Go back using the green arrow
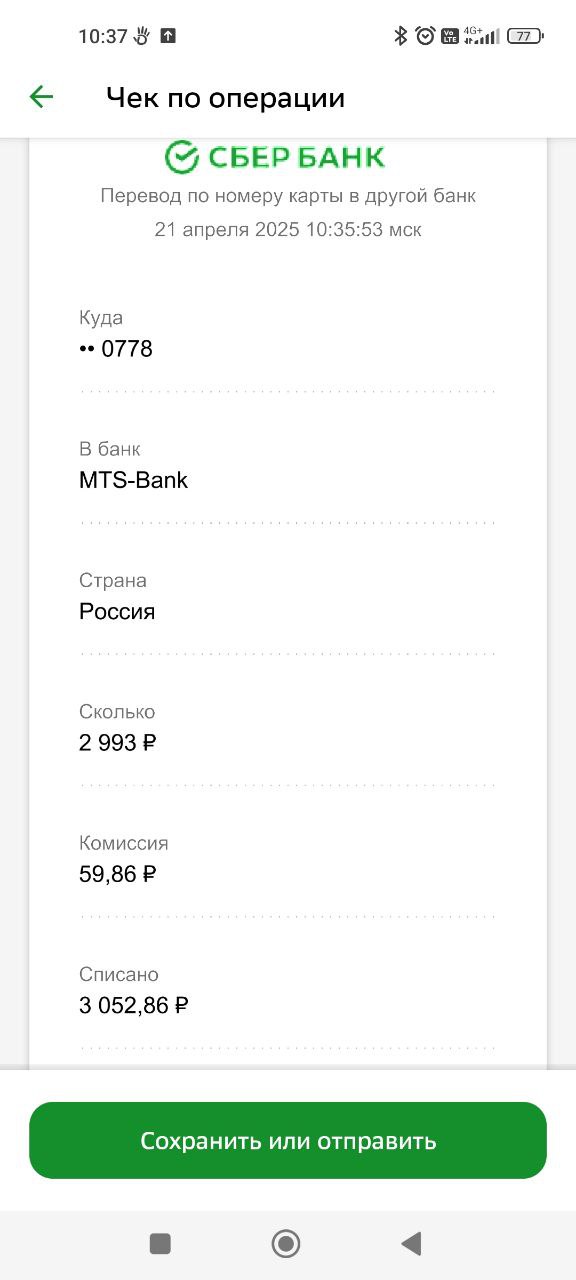This screenshot has height=1280, width=576. tap(41, 97)
